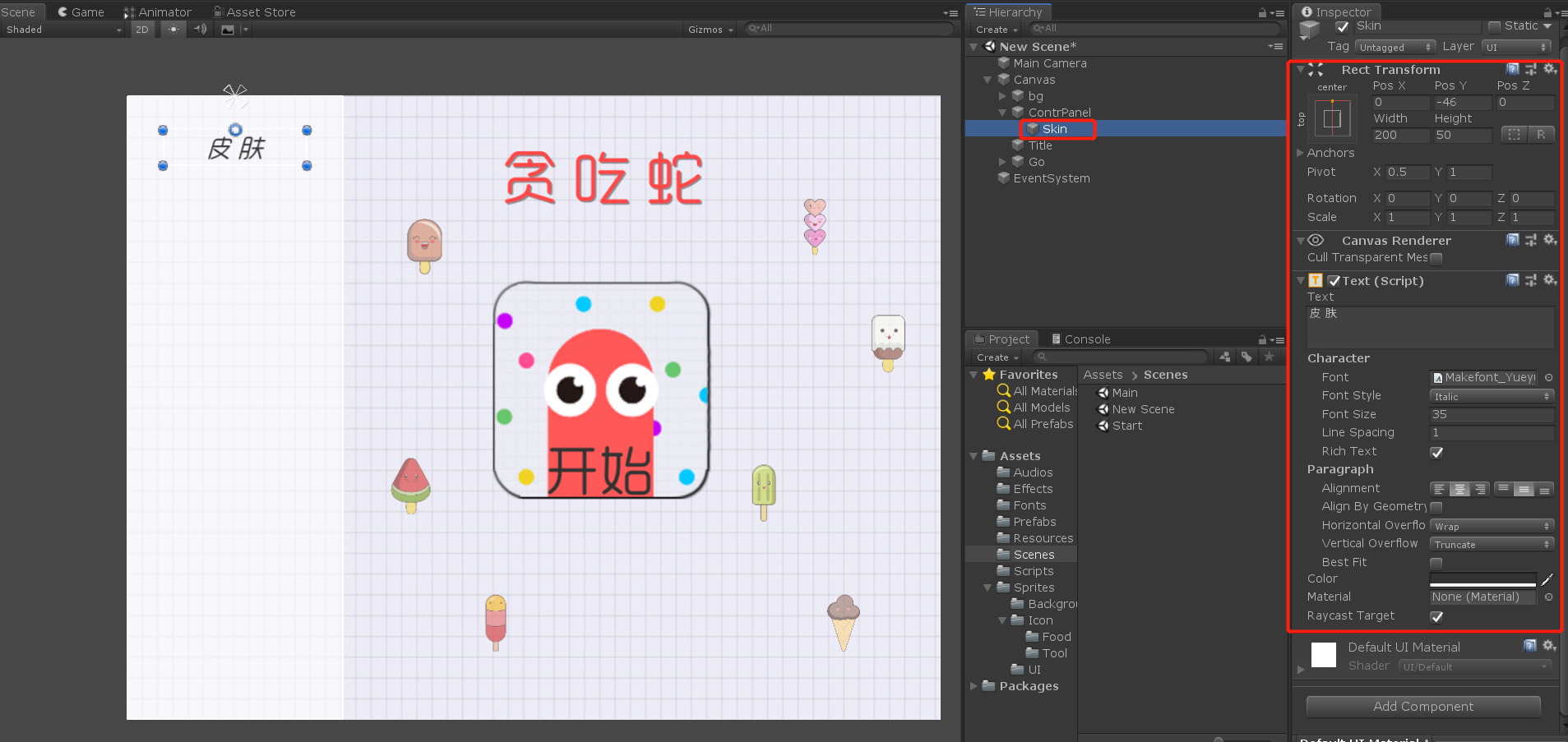Collapse the ContrPanel node

pyautogui.click(x=1002, y=113)
